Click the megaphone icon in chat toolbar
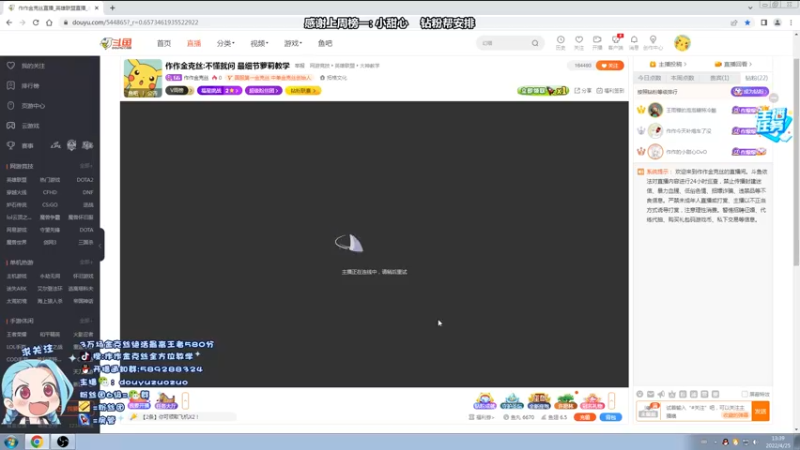Image resolution: width=800 pixels, height=450 pixels. tap(661, 394)
